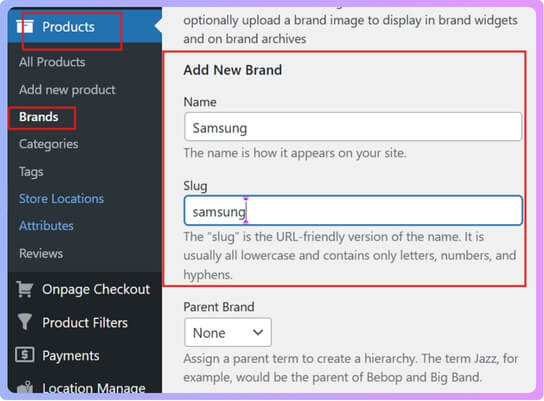Go to Categories submenu item

[49, 144]
